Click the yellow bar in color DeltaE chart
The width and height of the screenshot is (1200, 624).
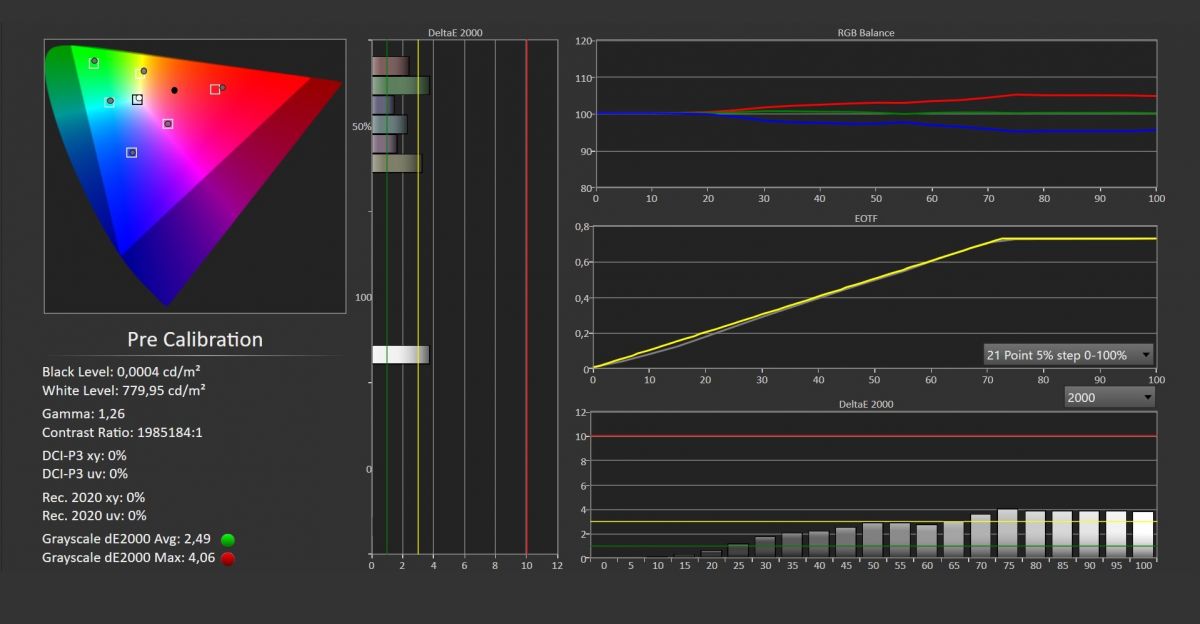pos(397,163)
